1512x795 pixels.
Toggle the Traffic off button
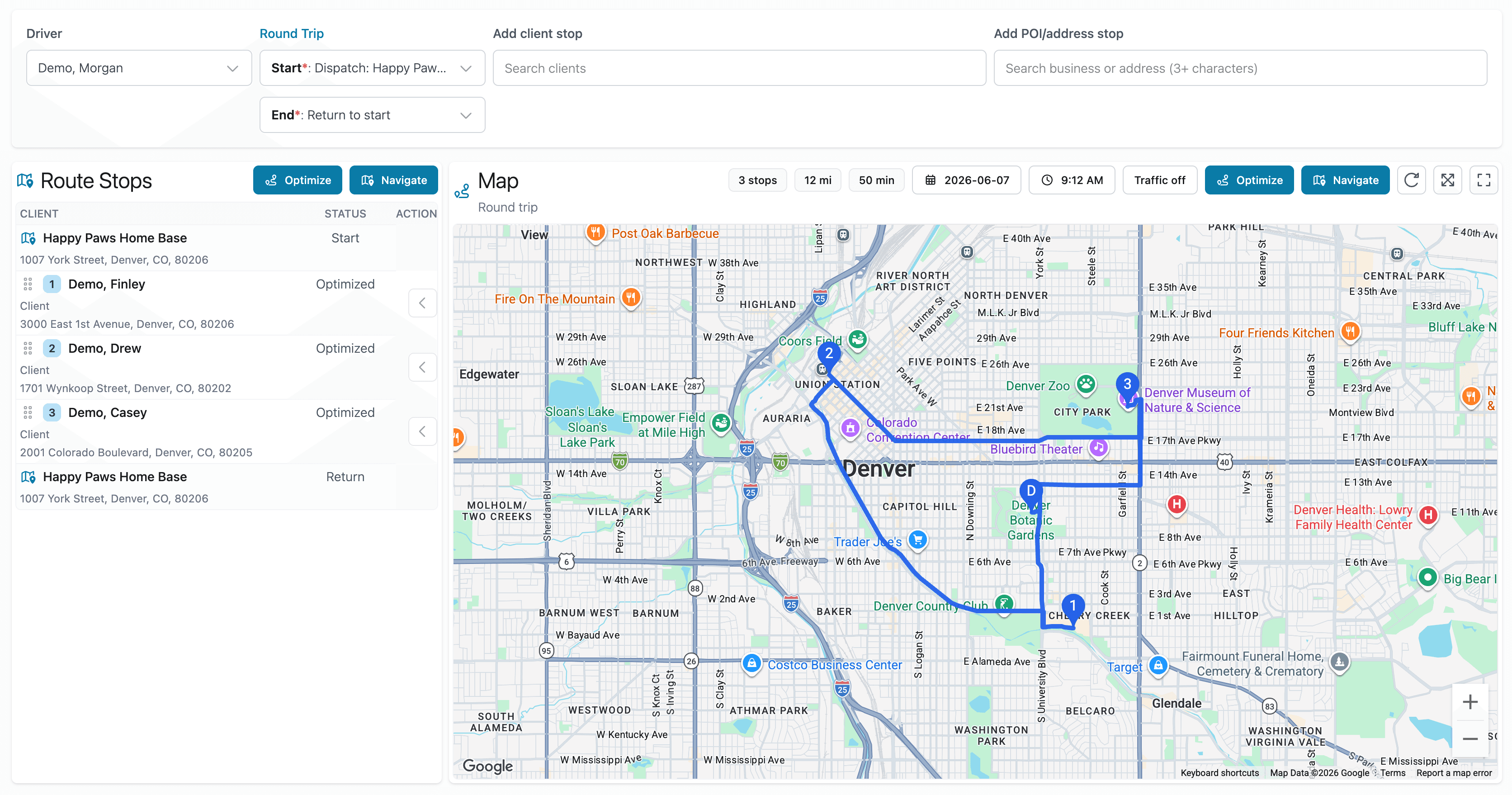tap(1159, 180)
